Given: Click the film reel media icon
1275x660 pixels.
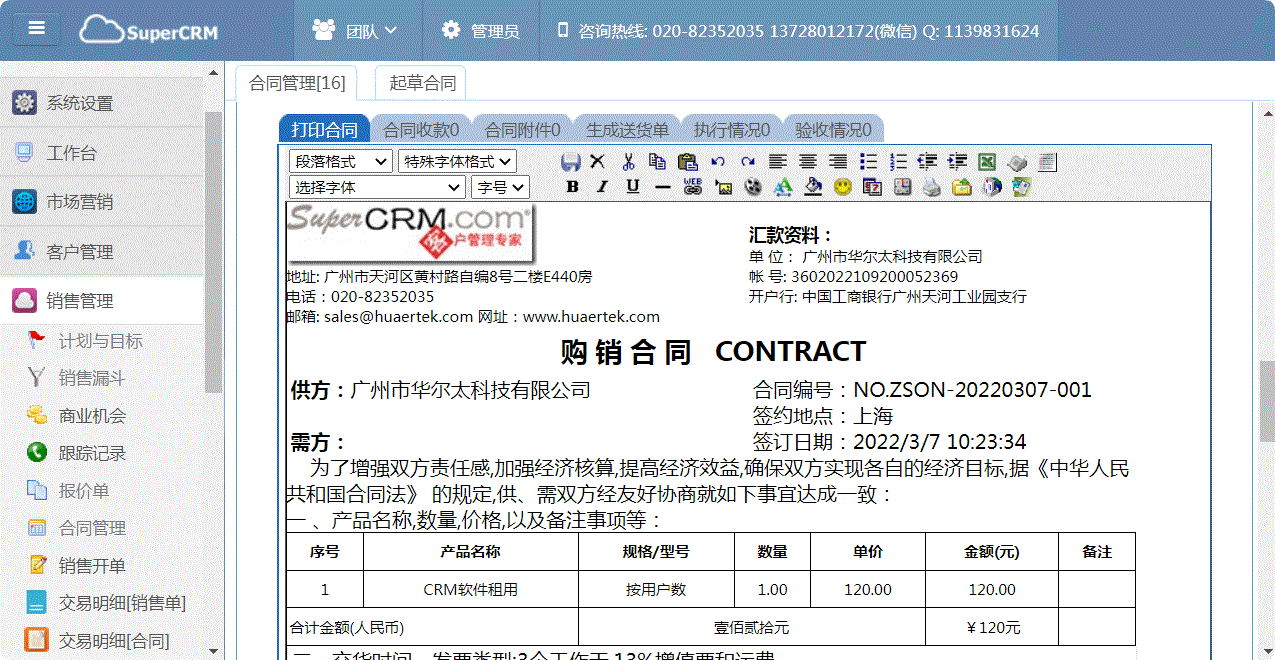Looking at the screenshot, I should (752, 186).
